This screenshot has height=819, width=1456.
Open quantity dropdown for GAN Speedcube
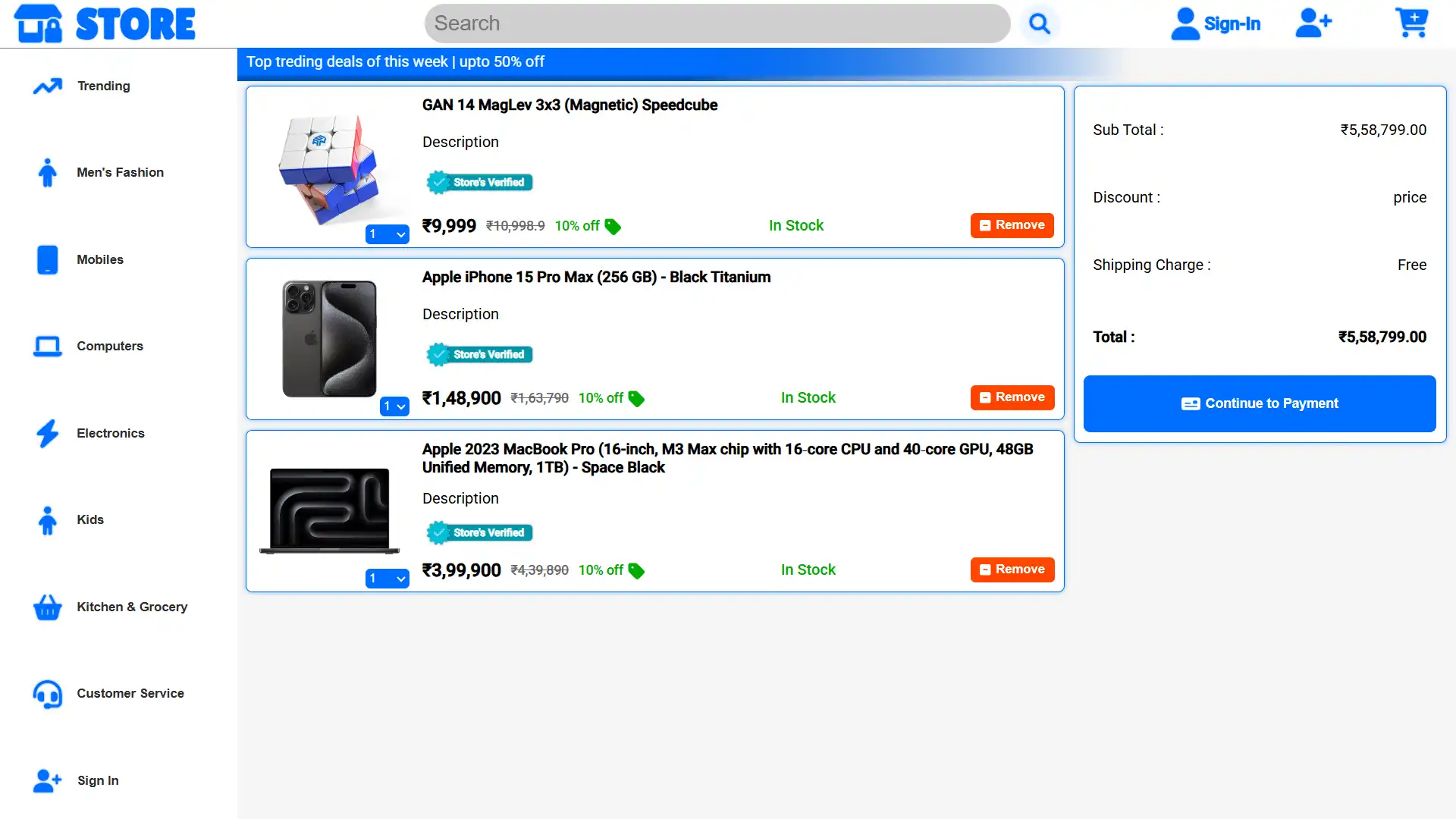388,234
